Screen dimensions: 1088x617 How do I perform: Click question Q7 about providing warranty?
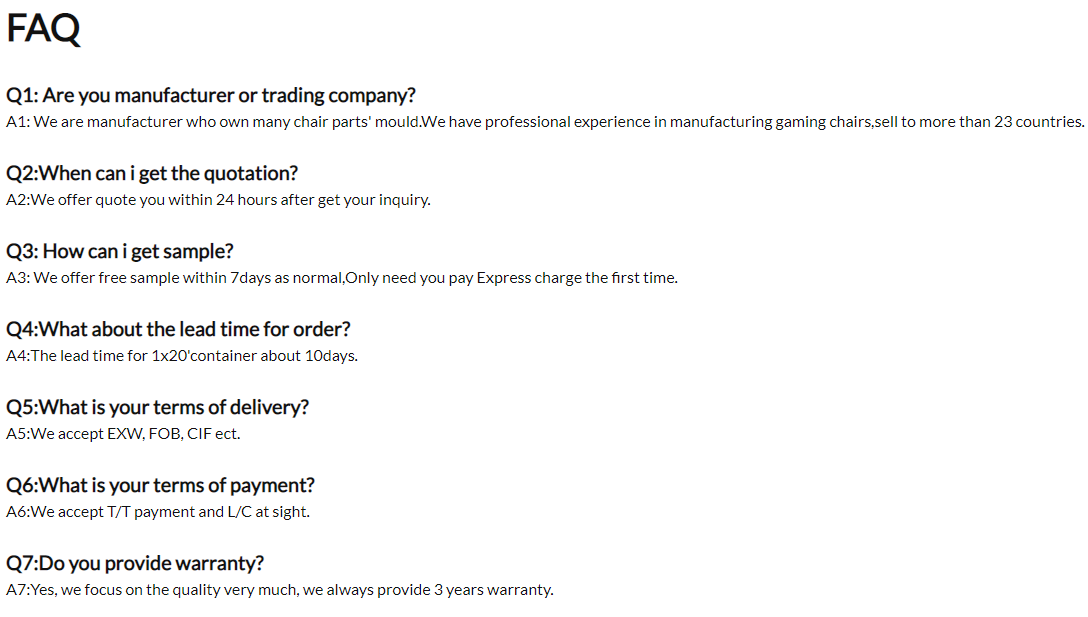tap(135, 564)
